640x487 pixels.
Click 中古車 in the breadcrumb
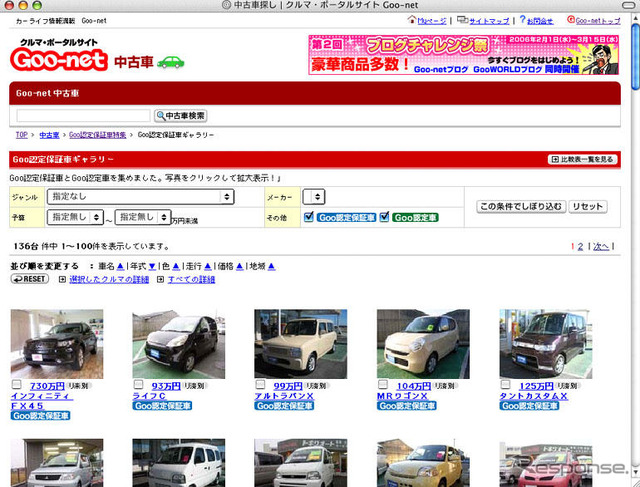[x=48, y=134]
